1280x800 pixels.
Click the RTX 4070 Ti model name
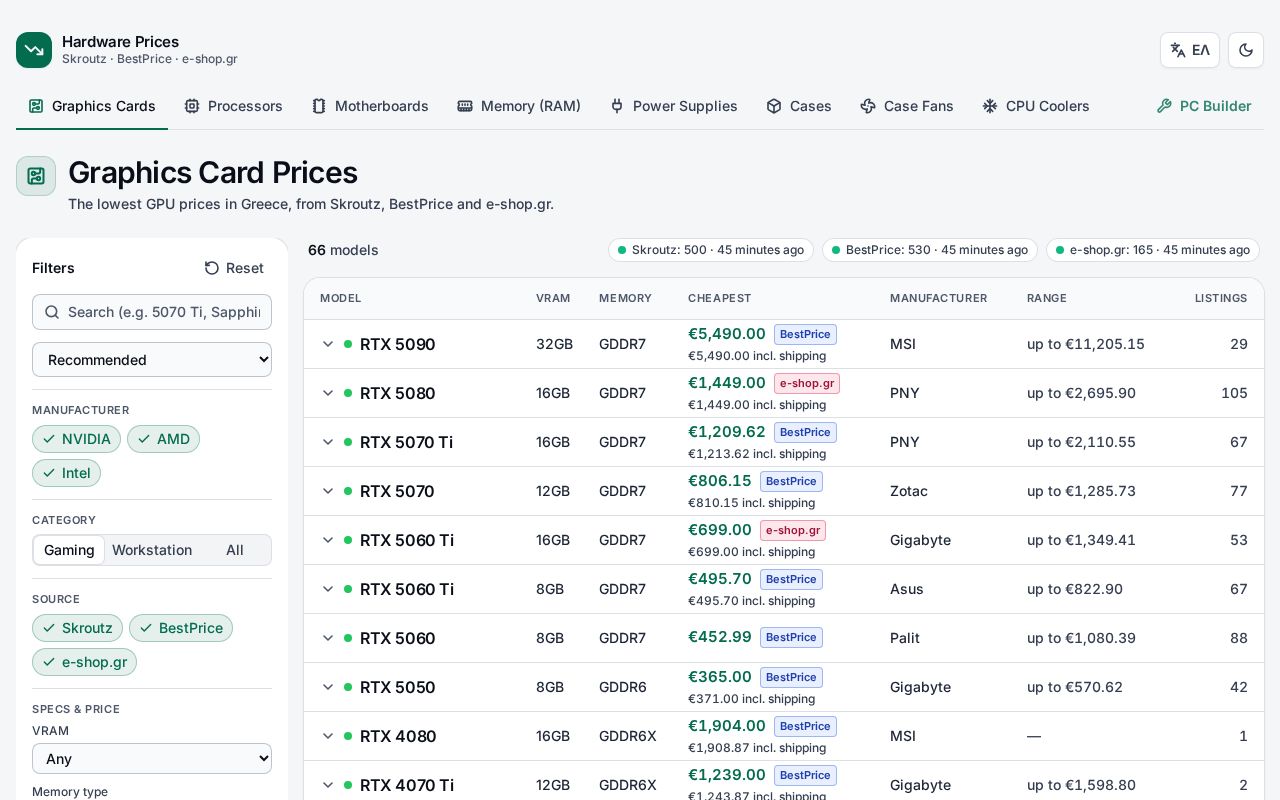(407, 785)
